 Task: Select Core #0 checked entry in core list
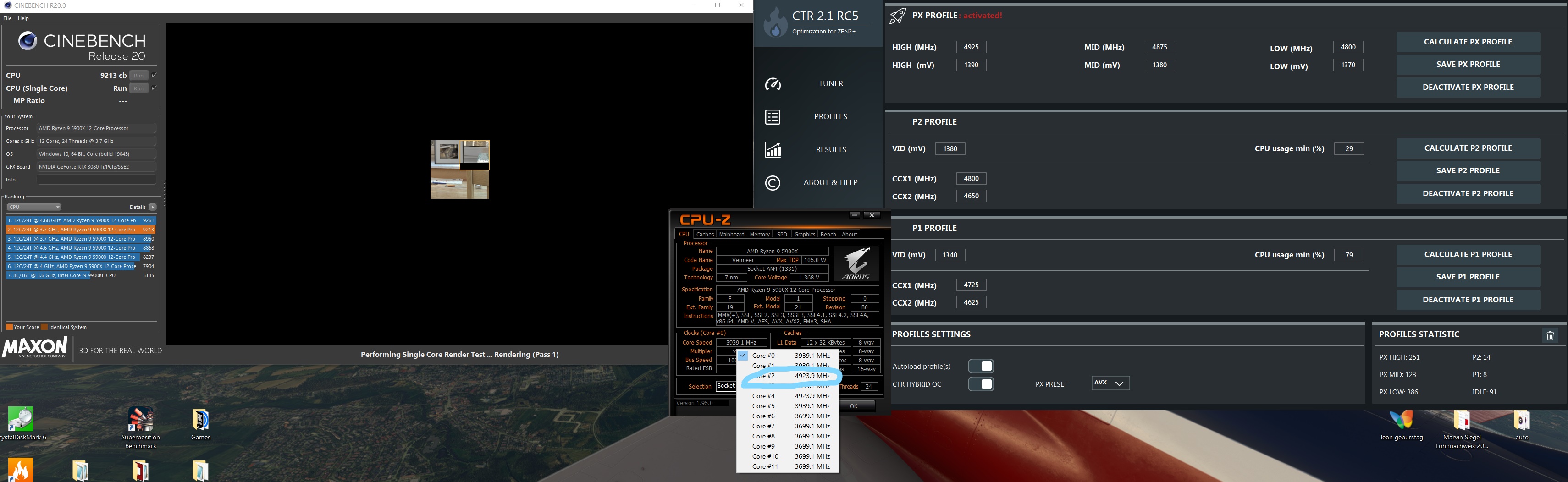[788, 356]
